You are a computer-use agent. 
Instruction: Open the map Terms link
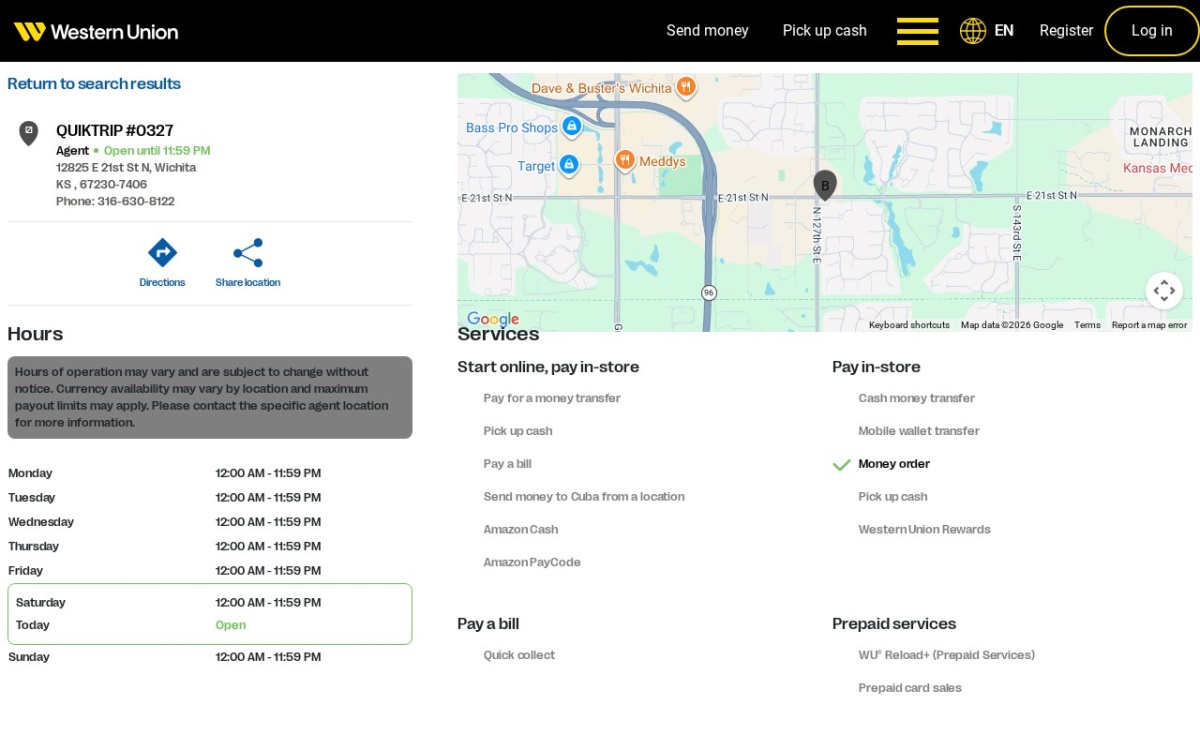click(x=1087, y=325)
